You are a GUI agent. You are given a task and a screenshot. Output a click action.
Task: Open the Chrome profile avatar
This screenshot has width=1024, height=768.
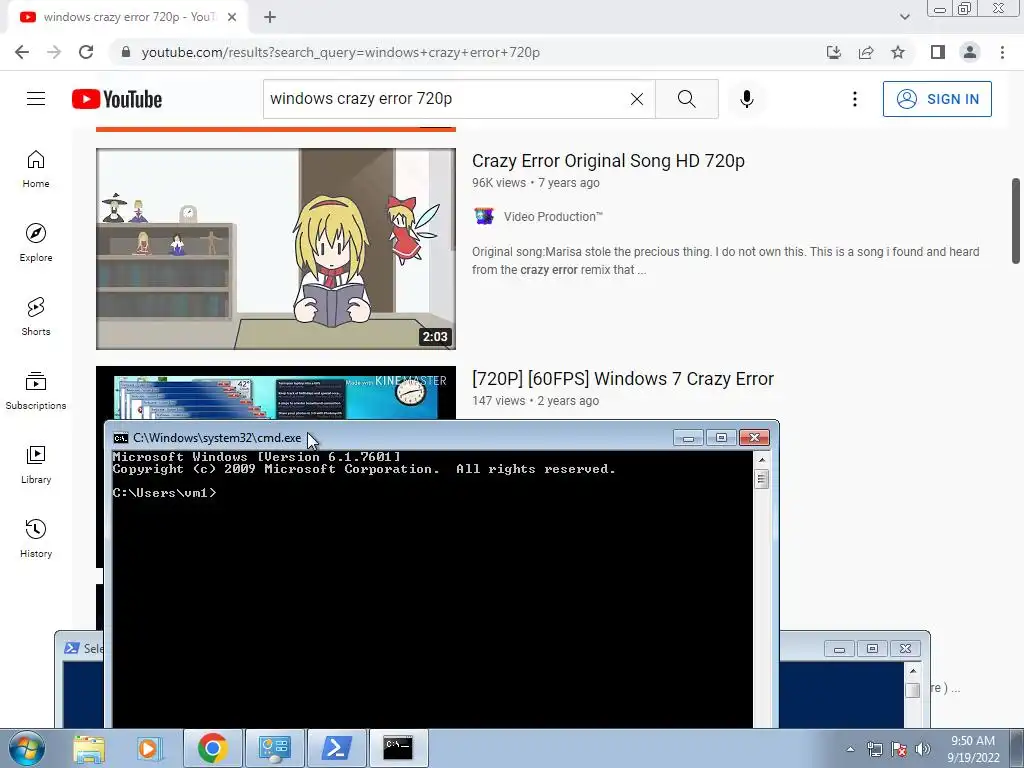click(970, 52)
